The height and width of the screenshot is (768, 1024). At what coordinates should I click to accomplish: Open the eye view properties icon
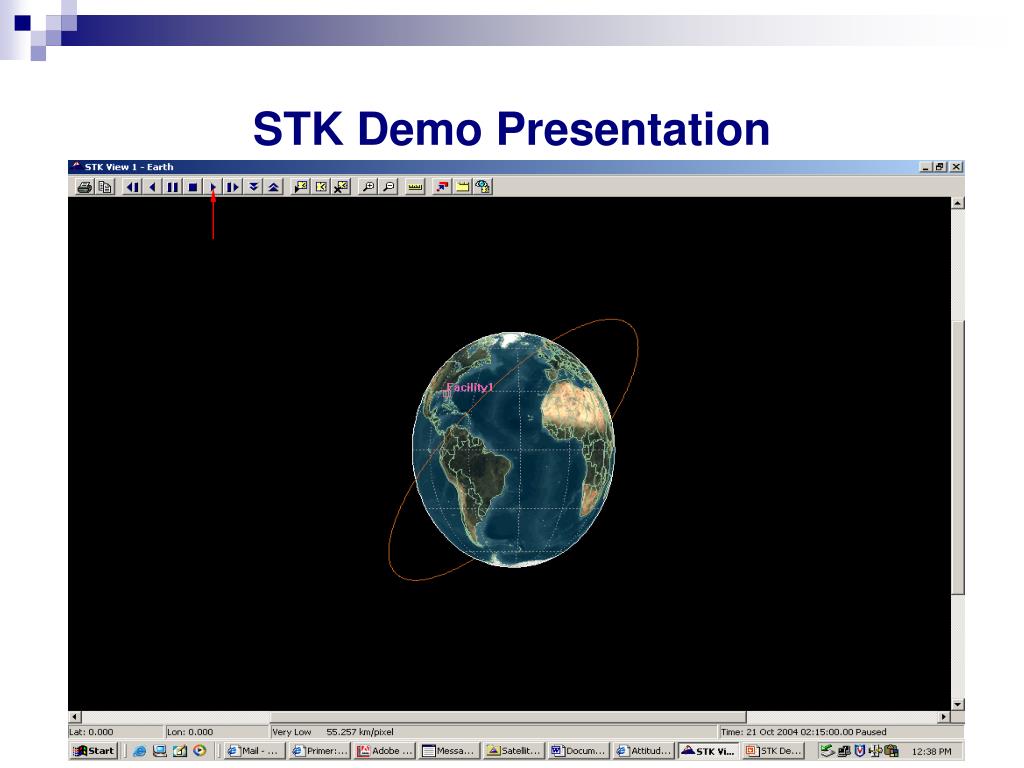tap(483, 187)
